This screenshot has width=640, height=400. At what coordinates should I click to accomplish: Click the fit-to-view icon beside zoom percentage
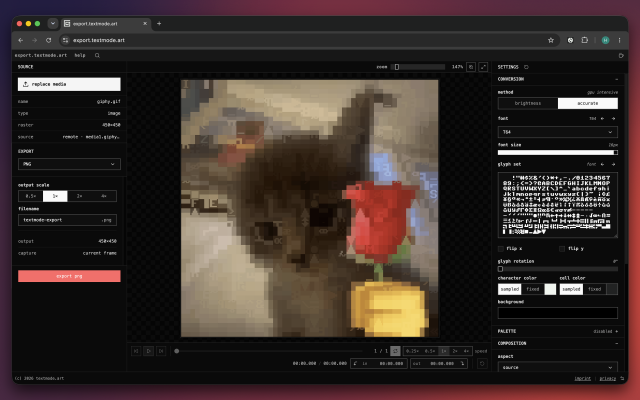pos(471,67)
